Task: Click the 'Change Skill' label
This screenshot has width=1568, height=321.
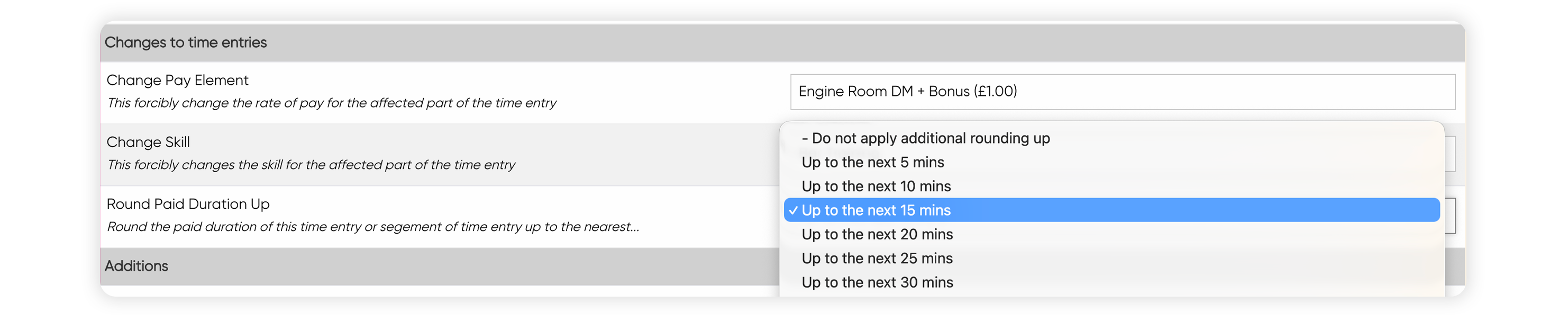Action: coord(148,142)
